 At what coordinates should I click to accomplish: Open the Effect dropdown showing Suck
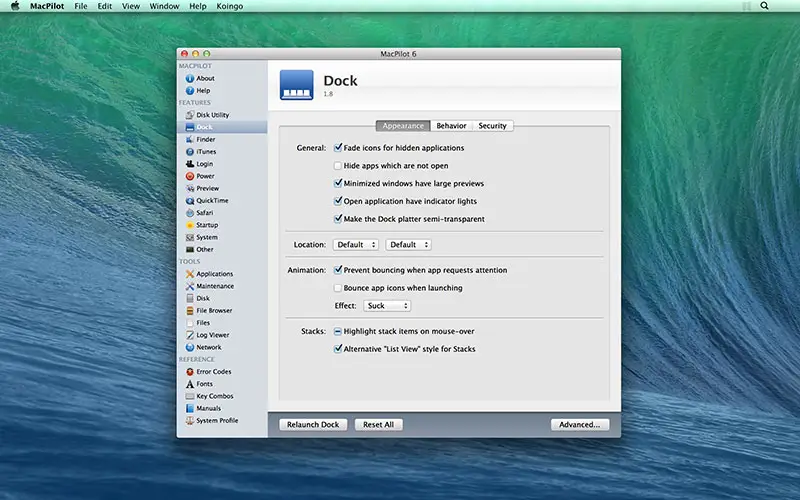click(x=387, y=306)
